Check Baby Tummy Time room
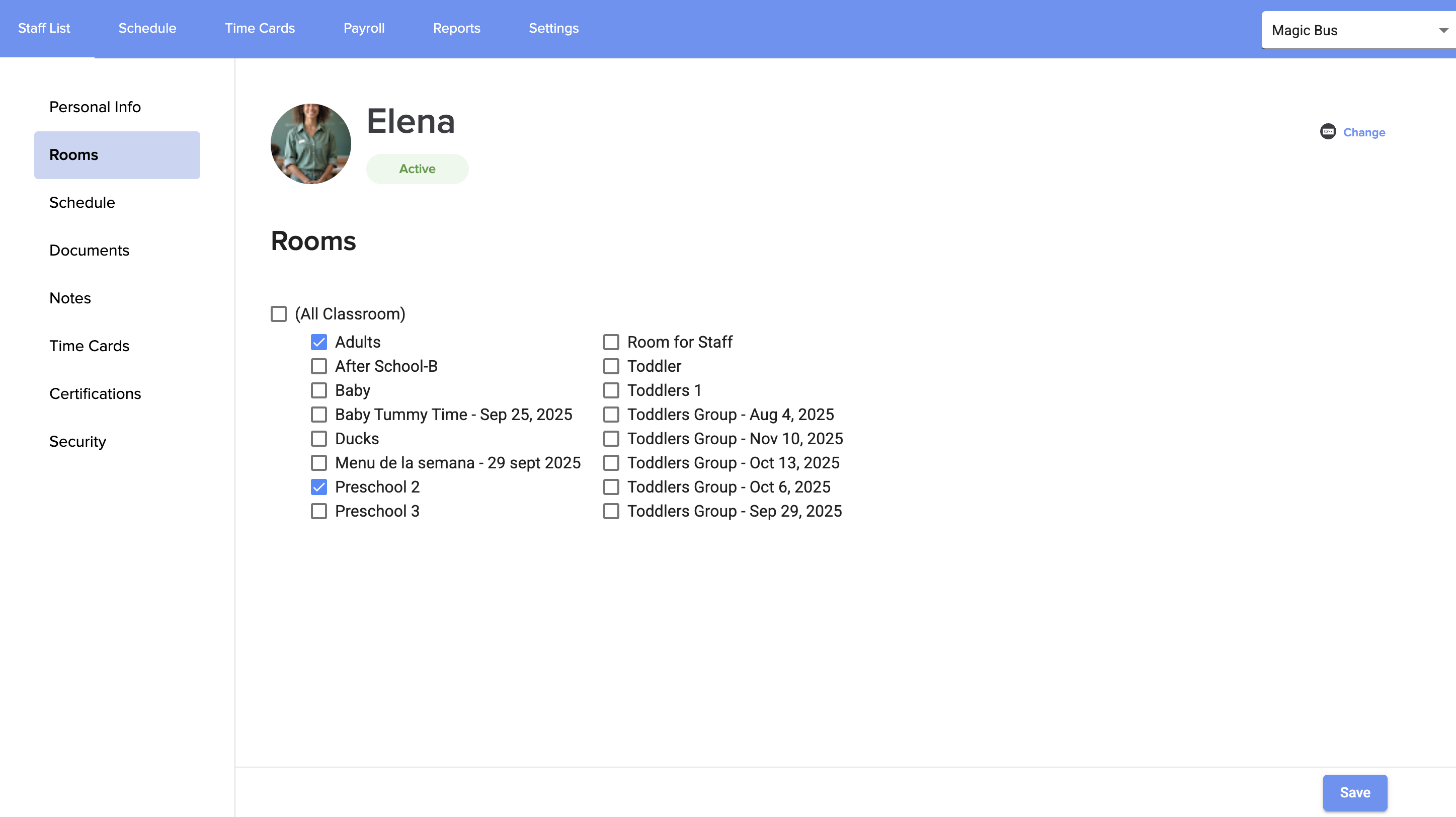The image size is (1456, 817). pos(319,414)
